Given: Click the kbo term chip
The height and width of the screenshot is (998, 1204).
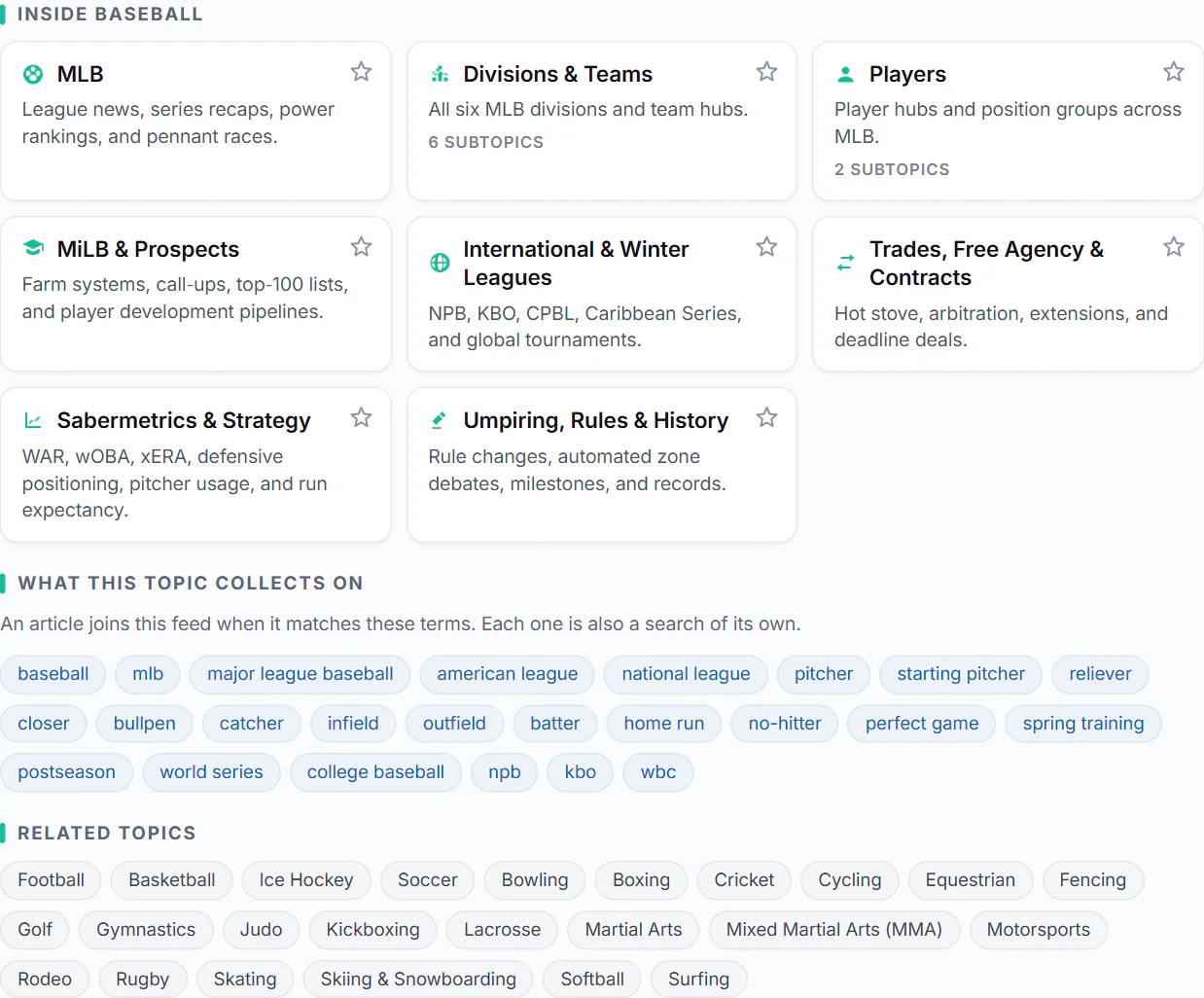Looking at the screenshot, I should [581, 772].
